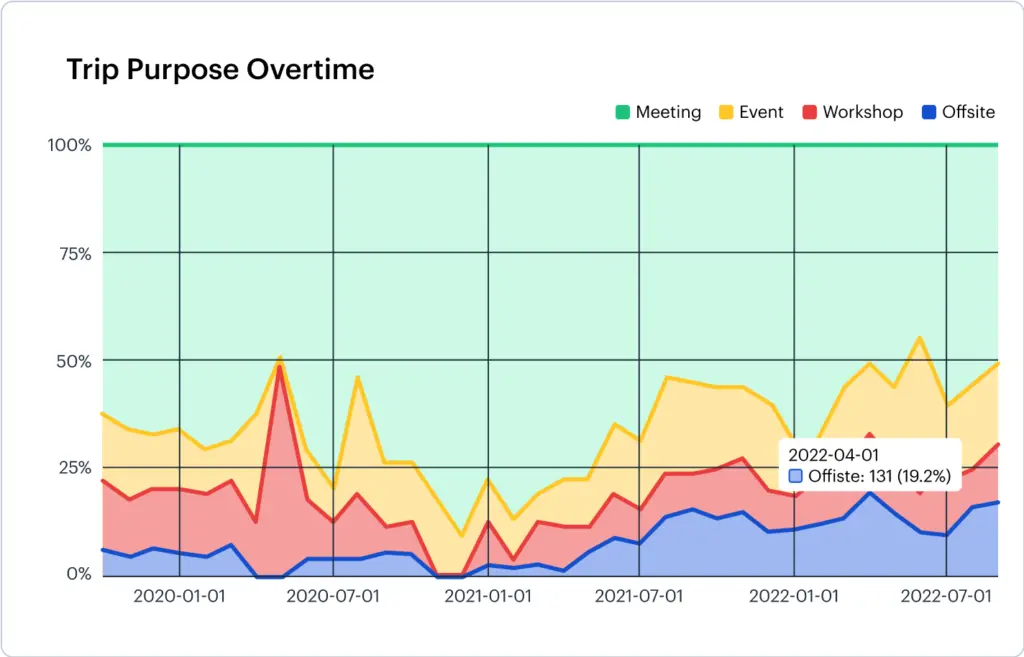Click the blue Offsite legend swatch
1024x657 pixels.
[x=929, y=112]
